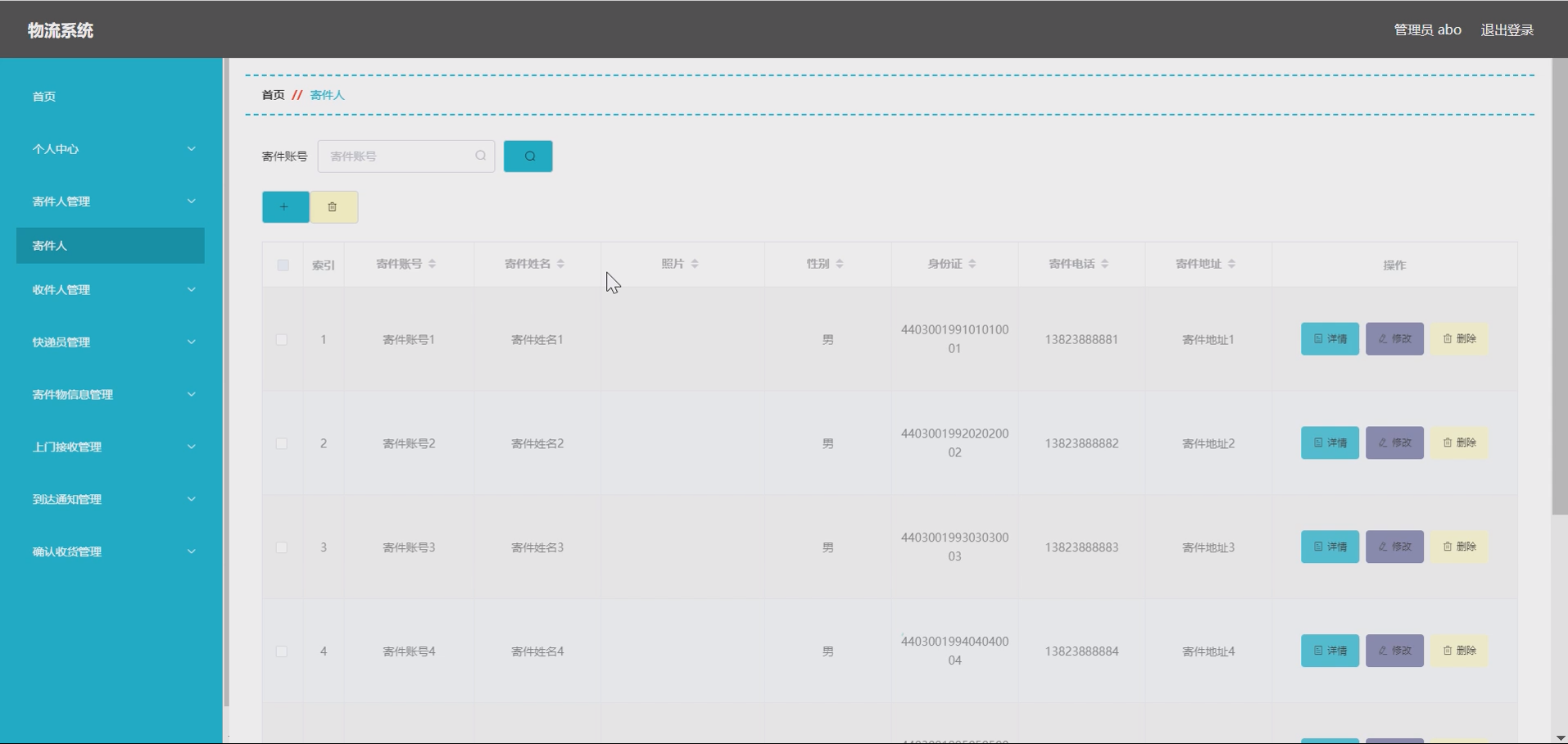Expand the 收件人管理 sidebar menu

coord(111,290)
